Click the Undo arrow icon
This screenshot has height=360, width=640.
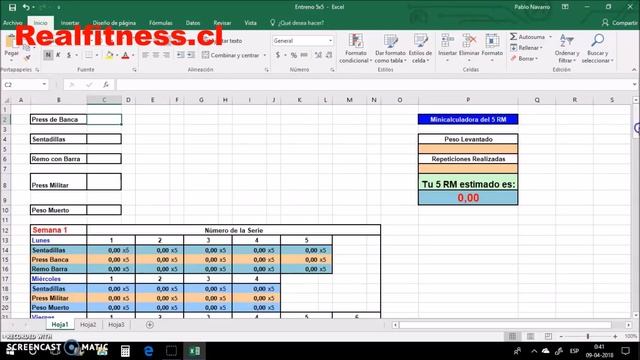click(x=26, y=7)
